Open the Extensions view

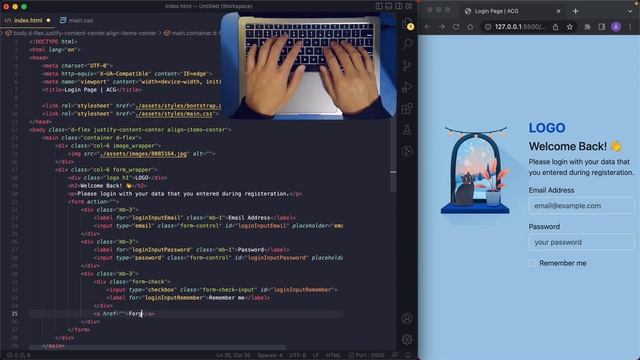pos(407,109)
